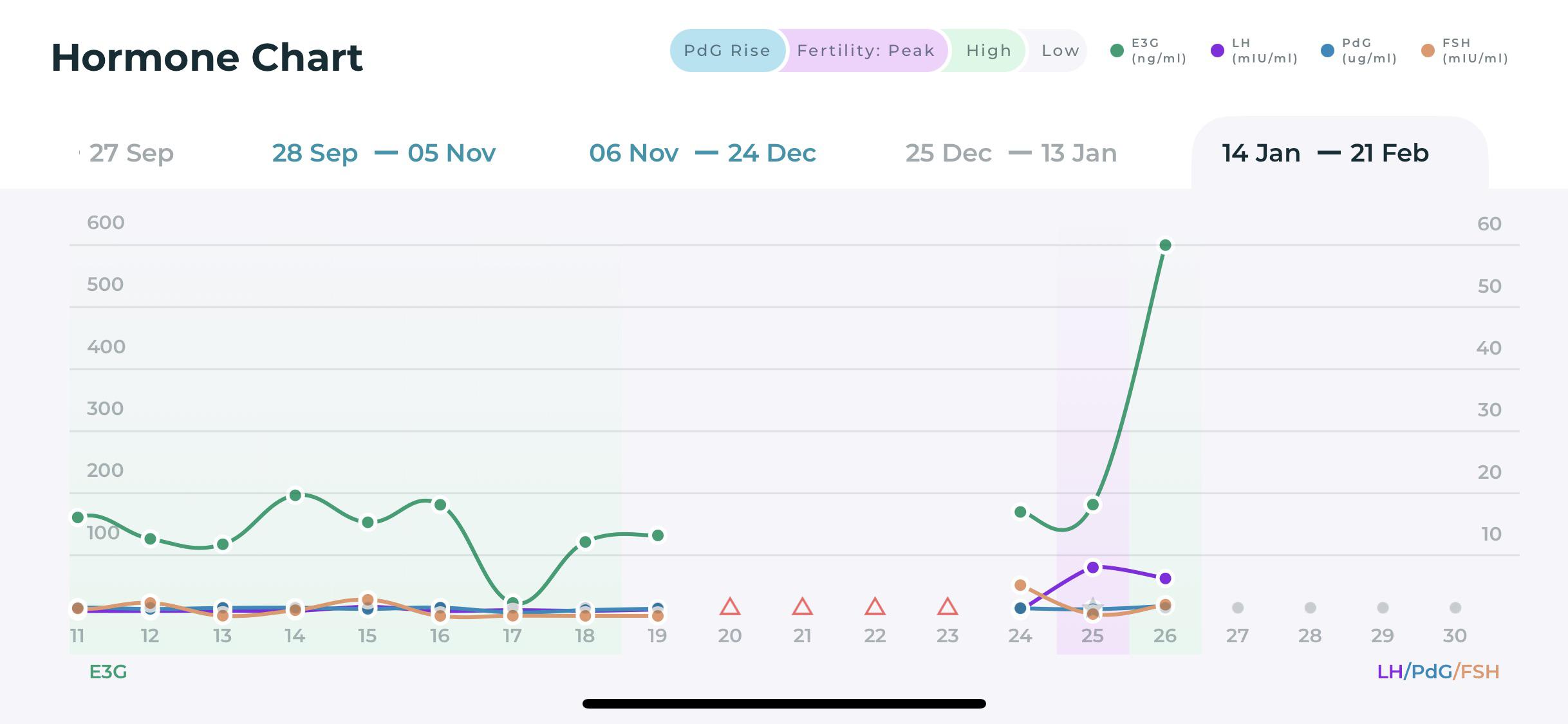Toggle E3G series in legend
The width and height of the screenshot is (1568, 724).
coord(1148,51)
